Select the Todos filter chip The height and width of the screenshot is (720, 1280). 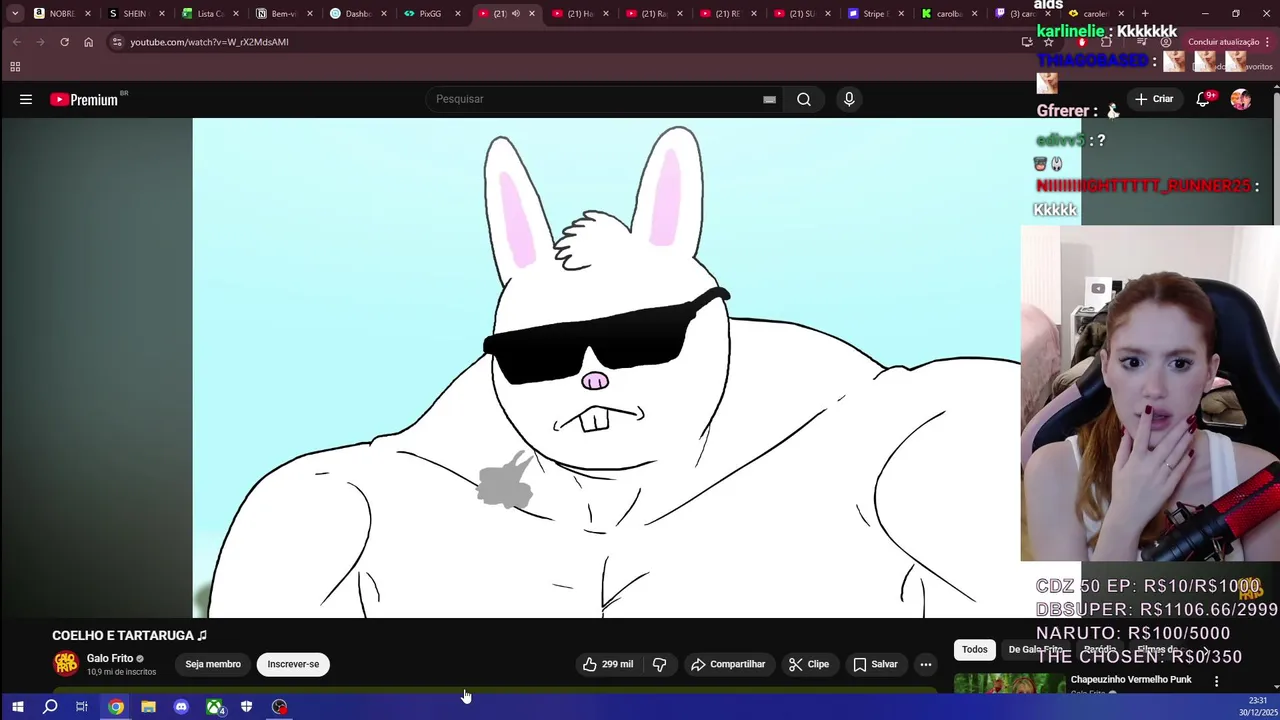pyautogui.click(x=975, y=649)
